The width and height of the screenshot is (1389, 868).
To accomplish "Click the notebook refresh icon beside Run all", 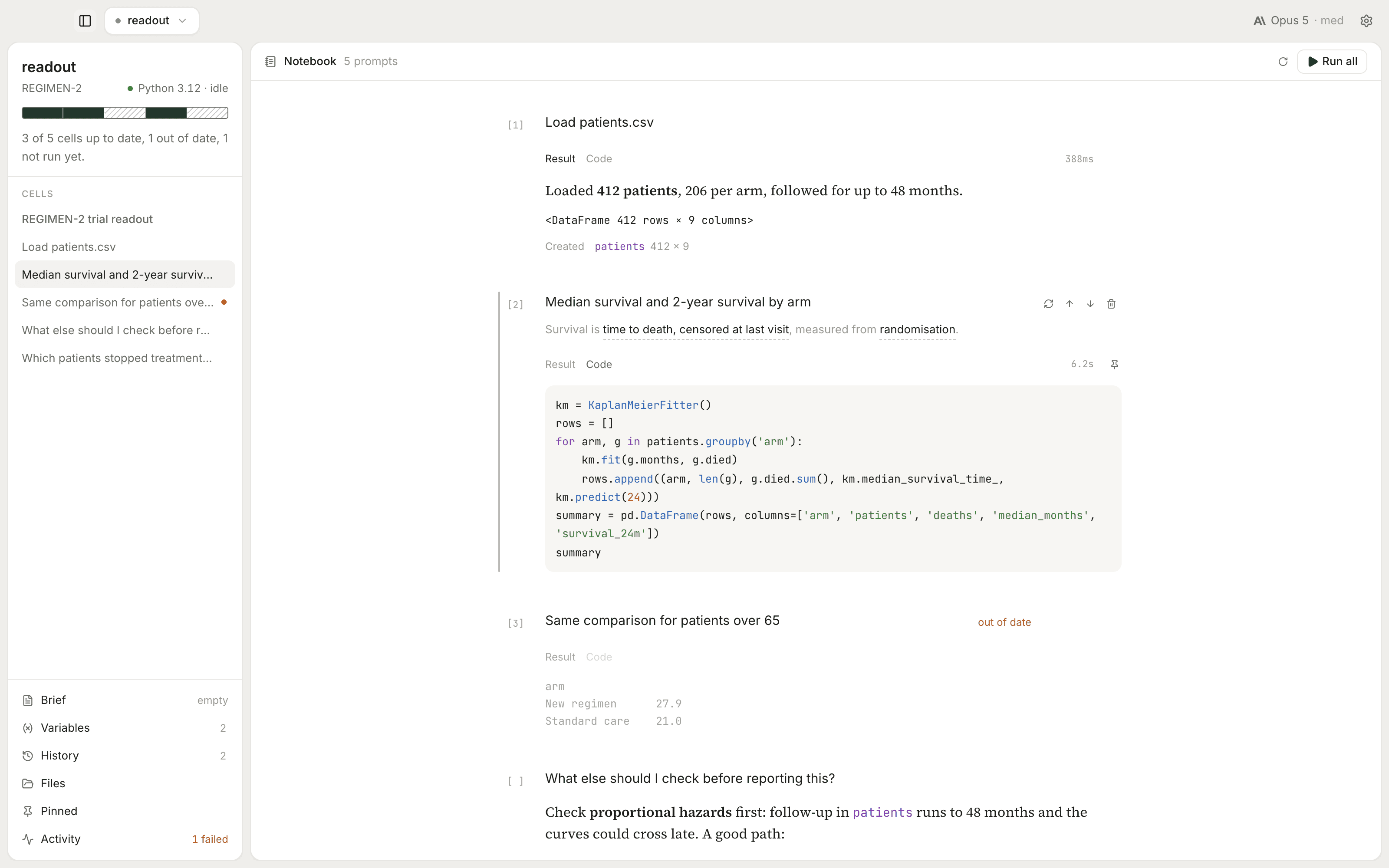I will pyautogui.click(x=1283, y=62).
